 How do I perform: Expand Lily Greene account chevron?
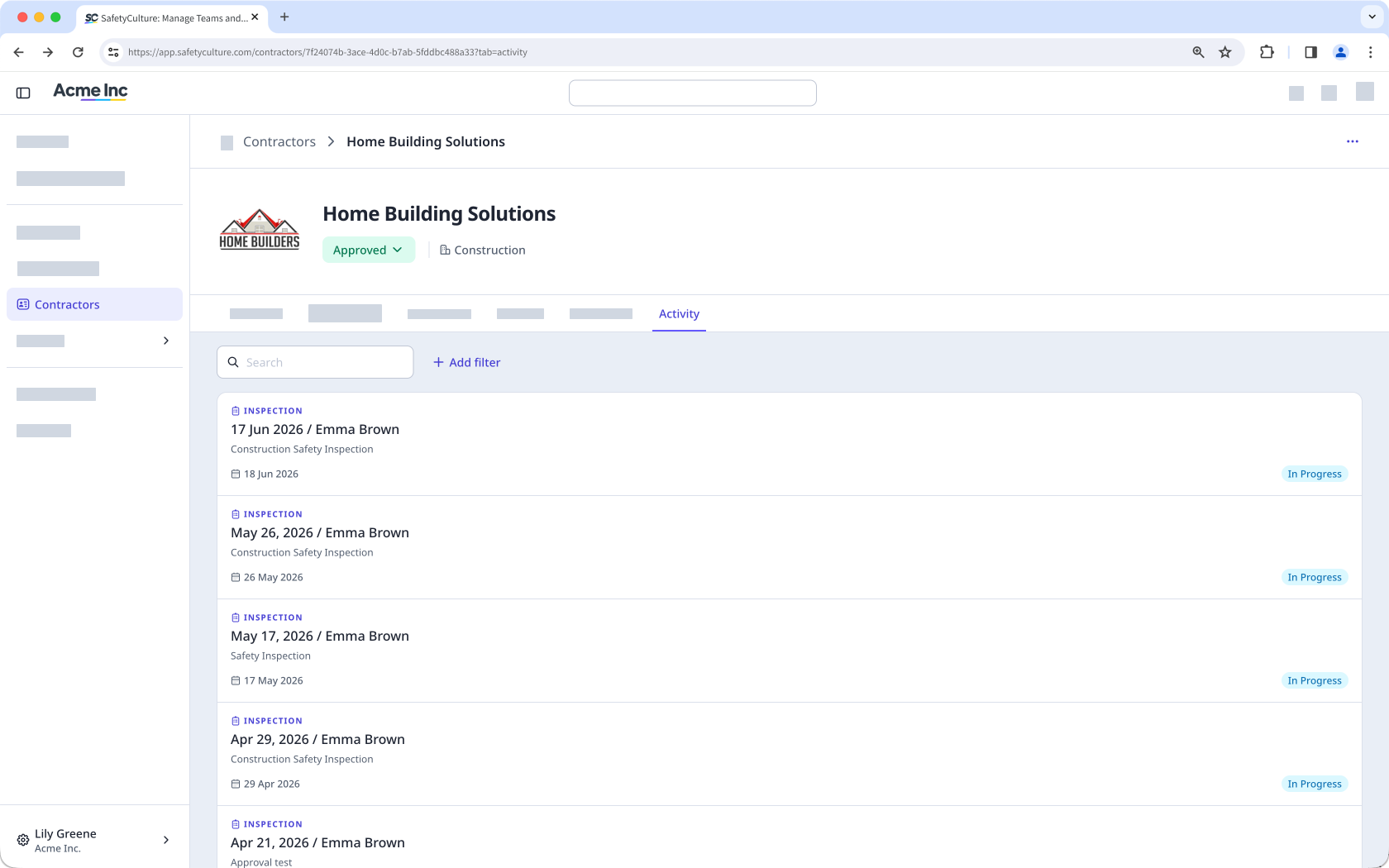(x=166, y=840)
